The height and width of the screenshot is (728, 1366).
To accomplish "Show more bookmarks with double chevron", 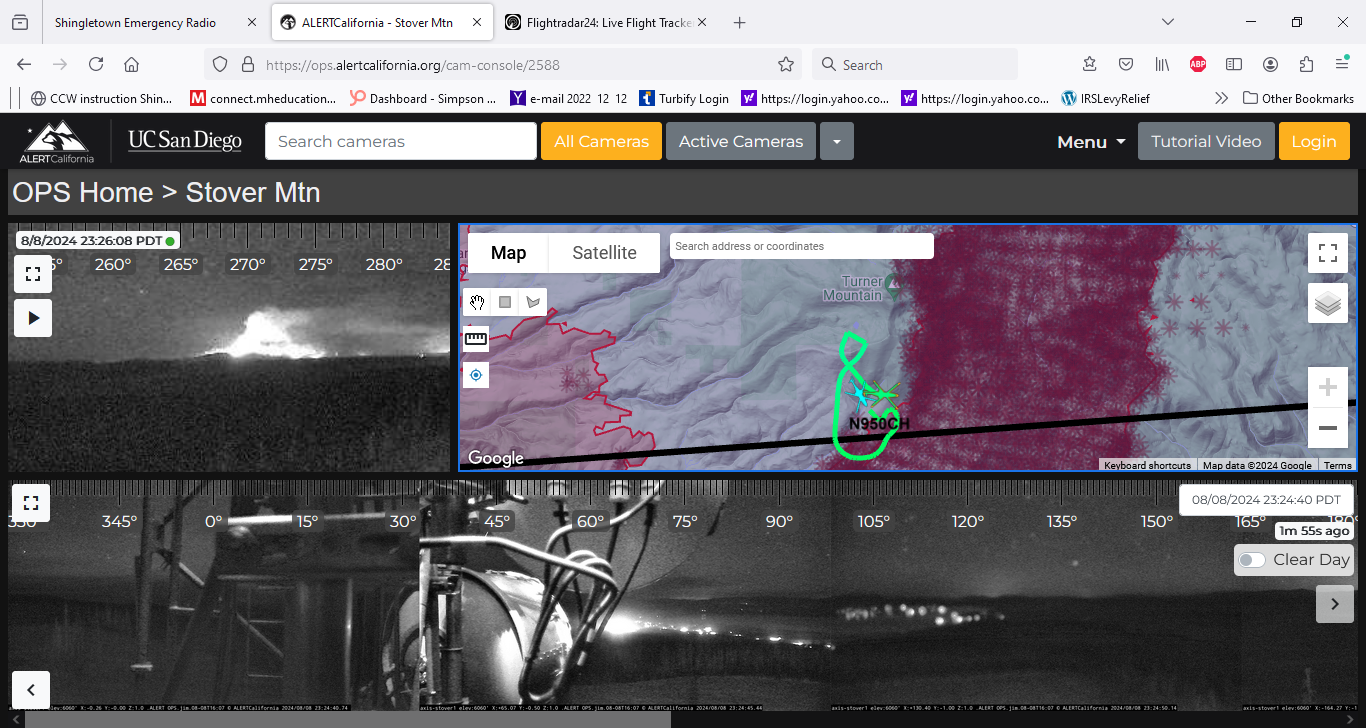I will pos(1221,98).
